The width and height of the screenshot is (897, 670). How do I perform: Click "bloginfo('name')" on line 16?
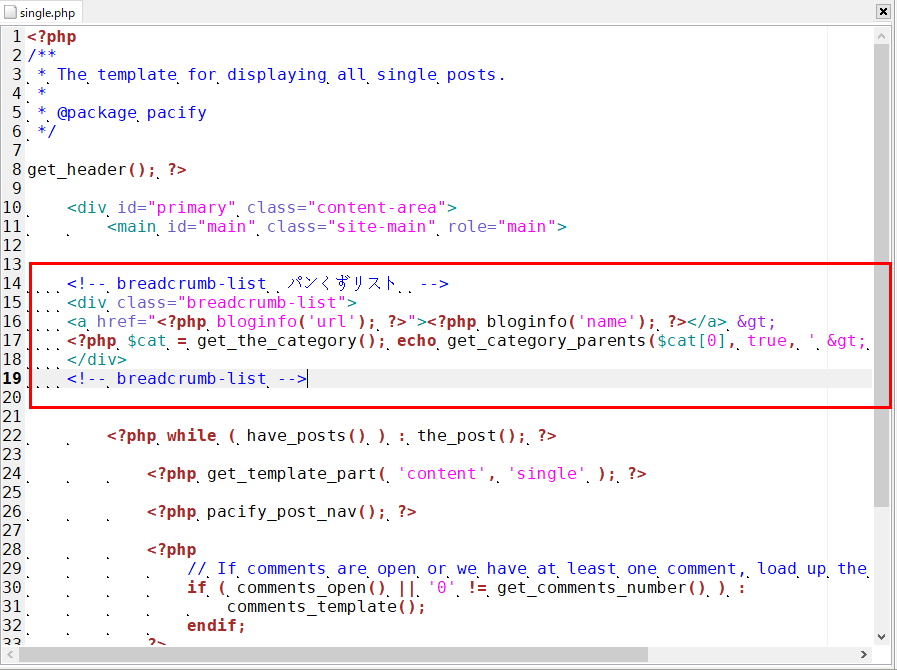pos(566,322)
